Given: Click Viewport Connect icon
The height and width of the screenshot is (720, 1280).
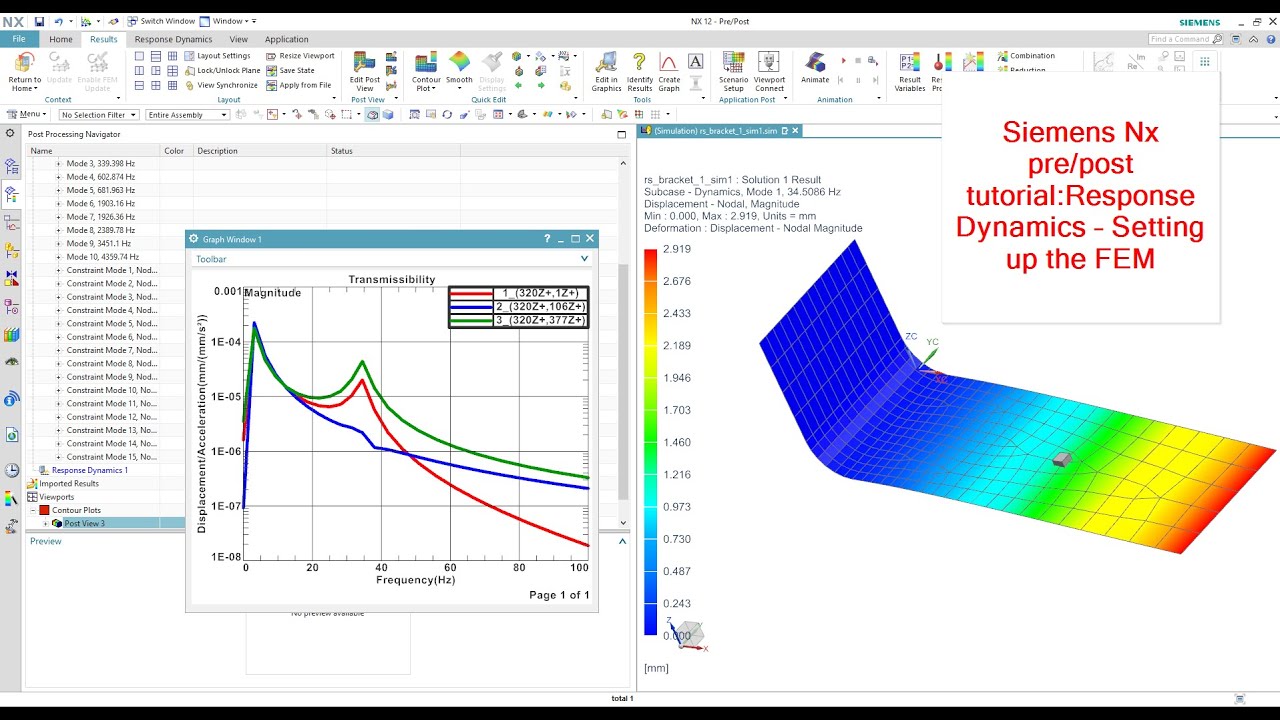Looking at the screenshot, I should (769, 63).
